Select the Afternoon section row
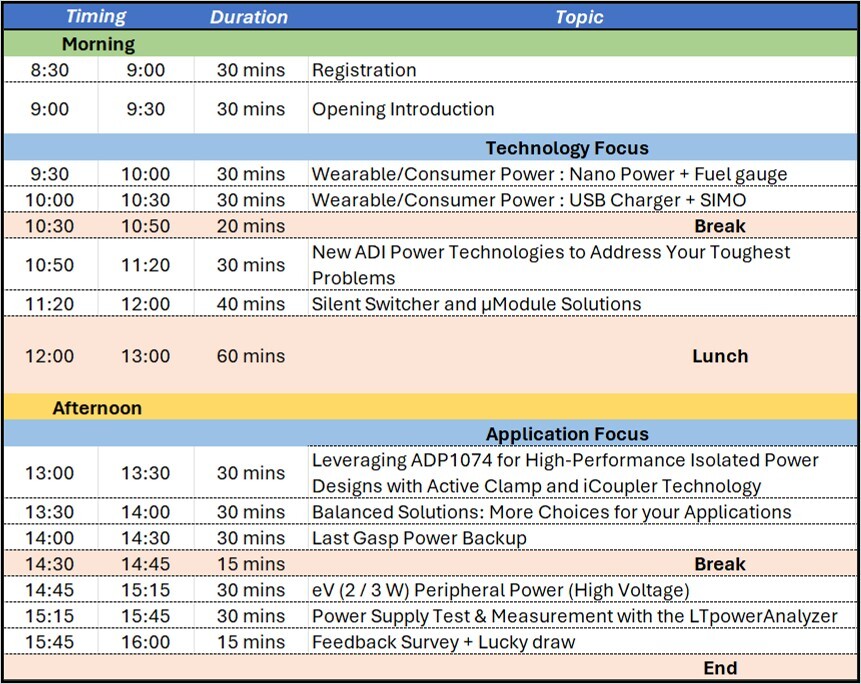This screenshot has height=684, width=861. click(97, 408)
